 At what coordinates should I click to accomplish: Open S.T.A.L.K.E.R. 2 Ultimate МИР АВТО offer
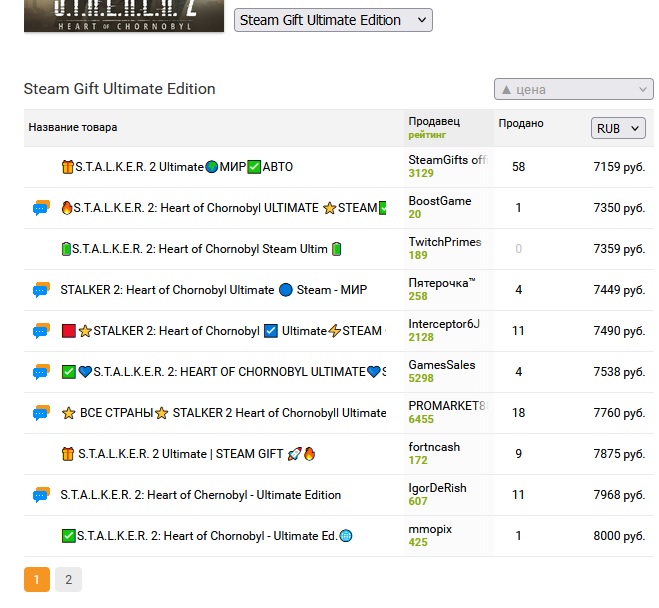pyautogui.click(x=177, y=167)
